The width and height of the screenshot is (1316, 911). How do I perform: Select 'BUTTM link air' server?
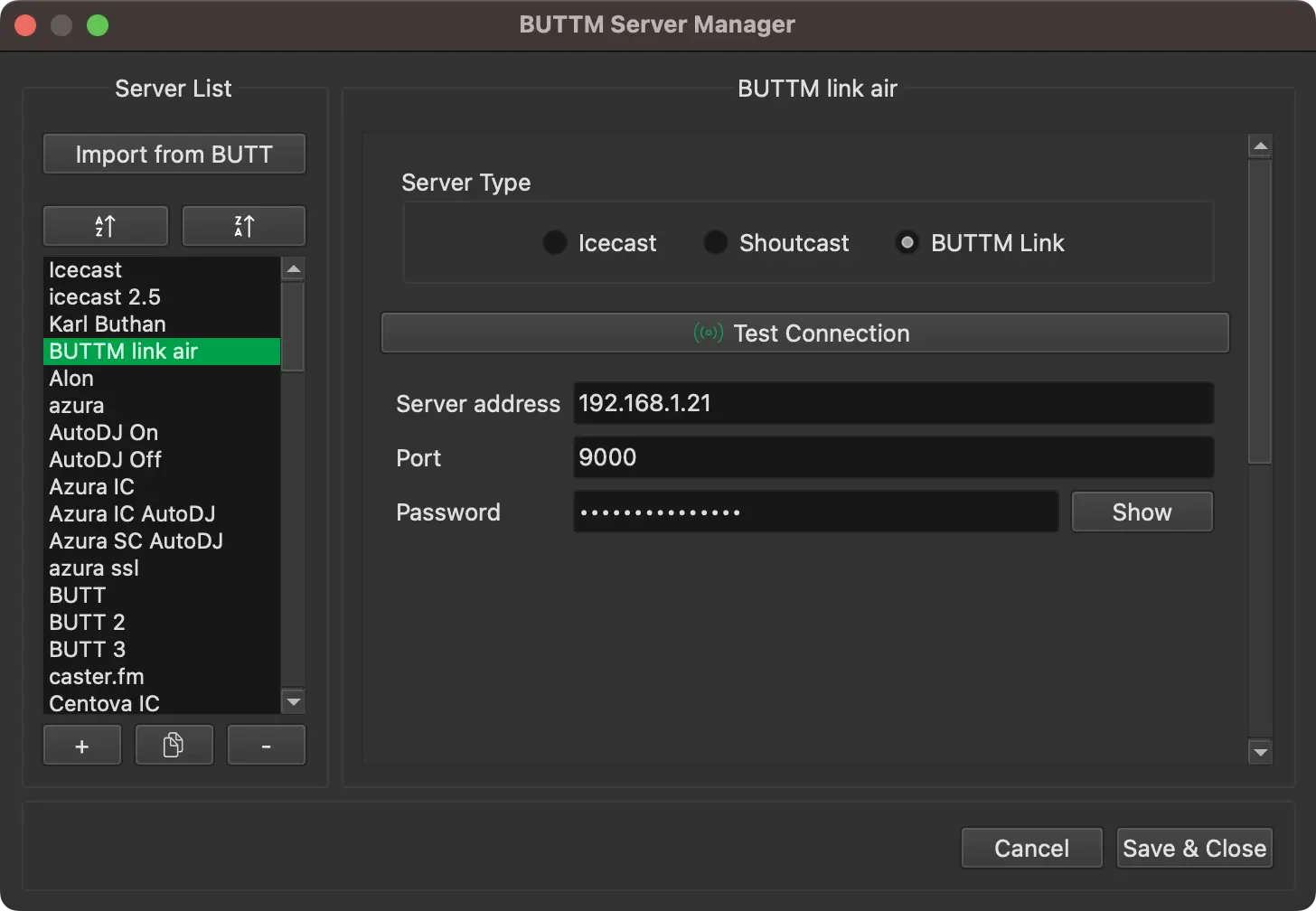pos(162,352)
